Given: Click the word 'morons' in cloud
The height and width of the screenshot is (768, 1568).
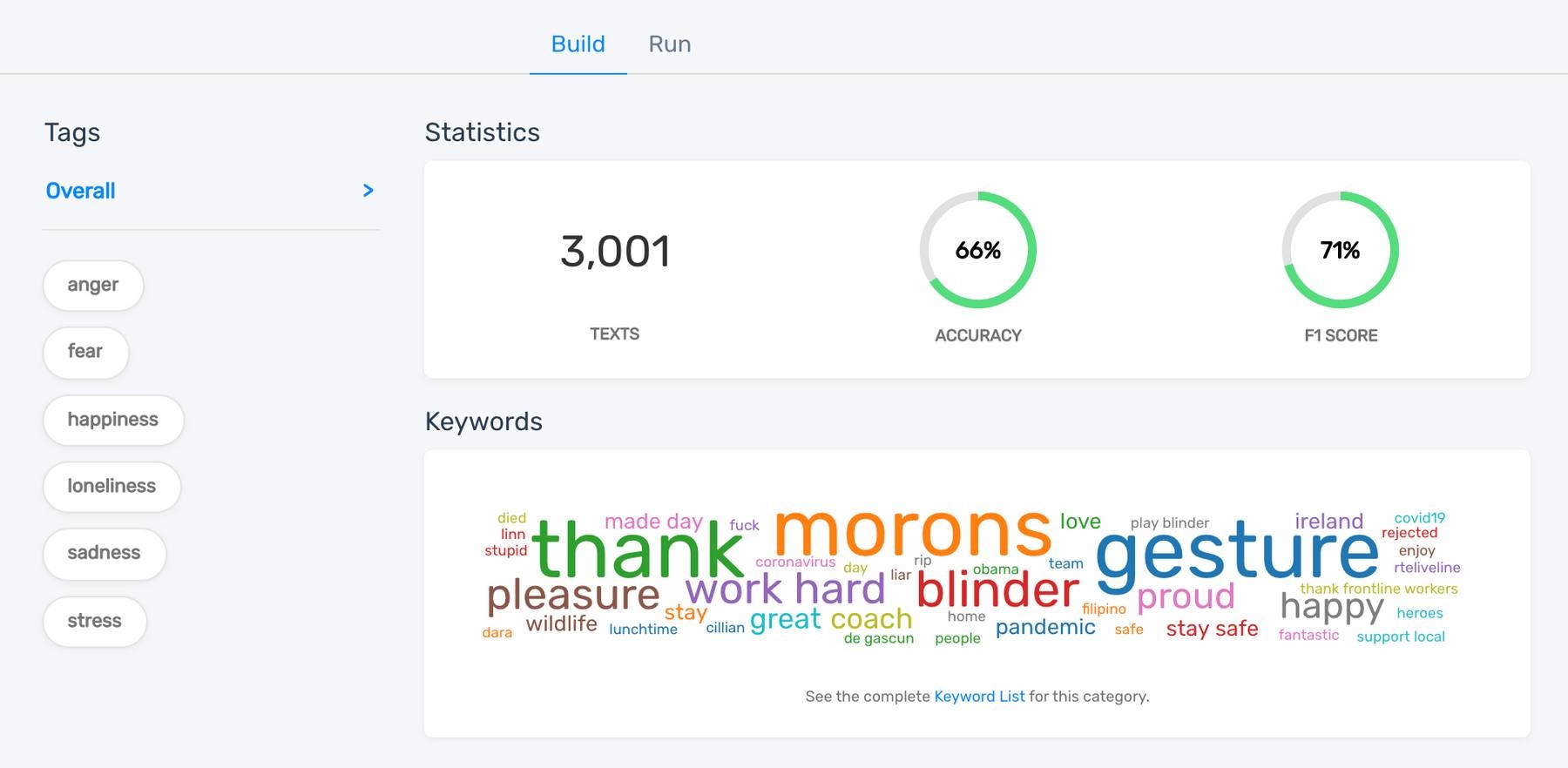Looking at the screenshot, I should coord(911,531).
